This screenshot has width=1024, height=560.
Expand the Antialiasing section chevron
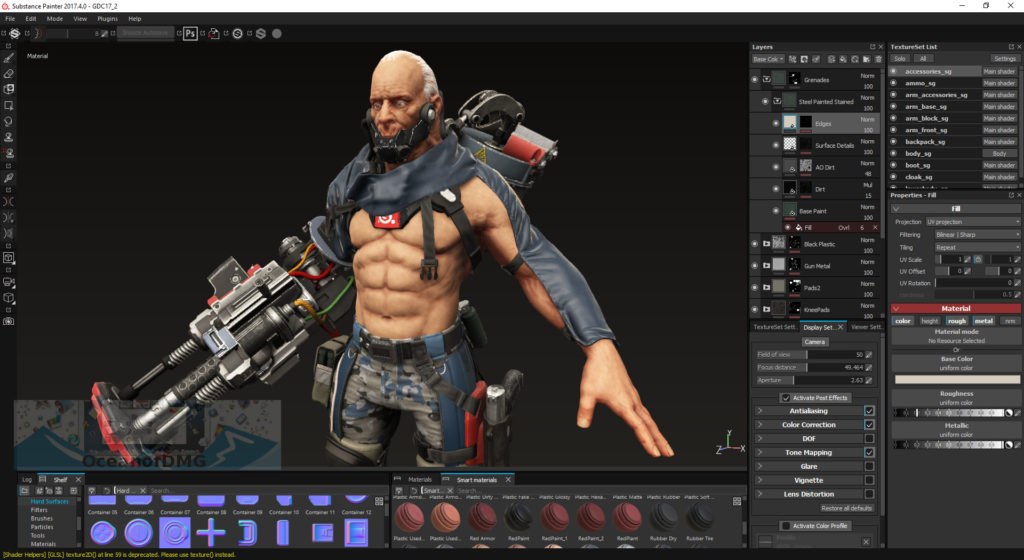[x=760, y=411]
